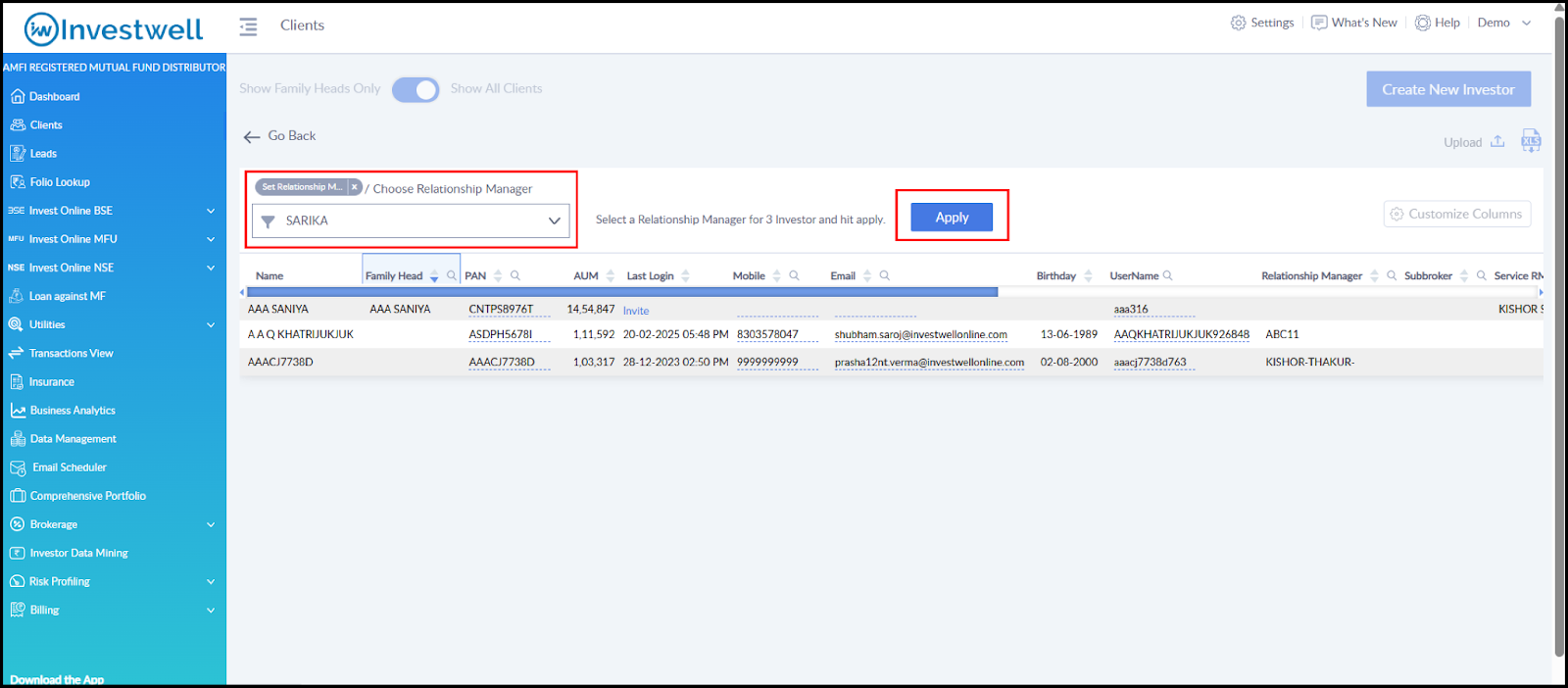Screen dimensions: 1568x688
Task: Click the Invite link for AAA SANIYA
Action: 636,311
